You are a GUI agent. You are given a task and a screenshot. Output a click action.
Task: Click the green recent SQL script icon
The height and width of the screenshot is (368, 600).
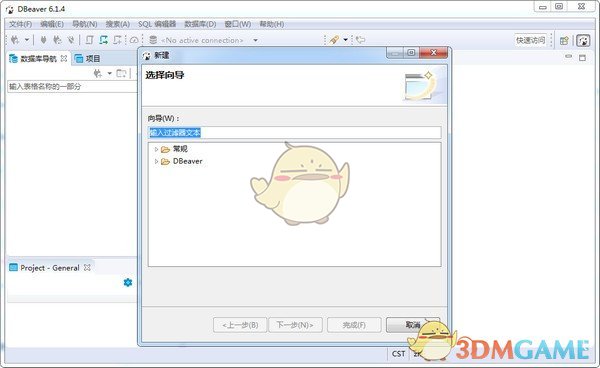(103, 40)
